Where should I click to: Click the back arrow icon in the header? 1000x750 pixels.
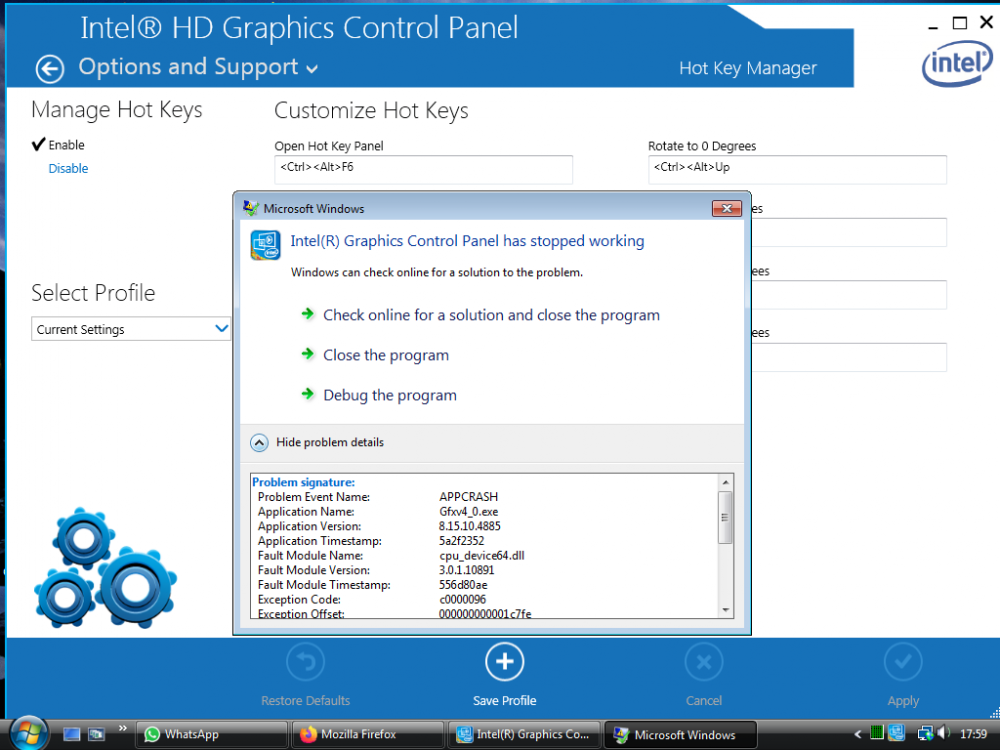49,68
